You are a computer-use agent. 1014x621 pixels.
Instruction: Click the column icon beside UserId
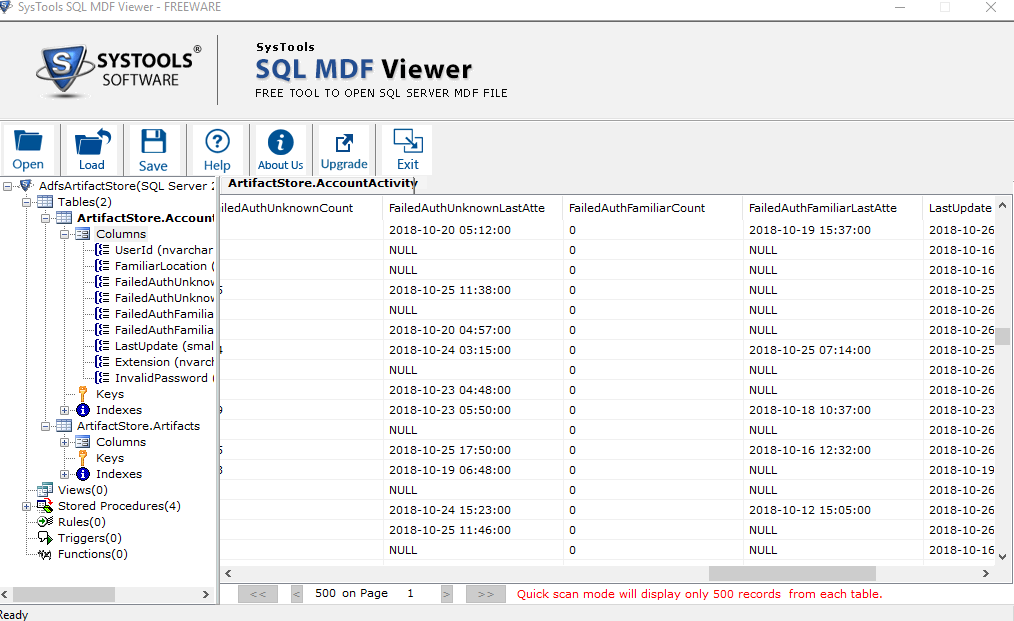coord(102,250)
